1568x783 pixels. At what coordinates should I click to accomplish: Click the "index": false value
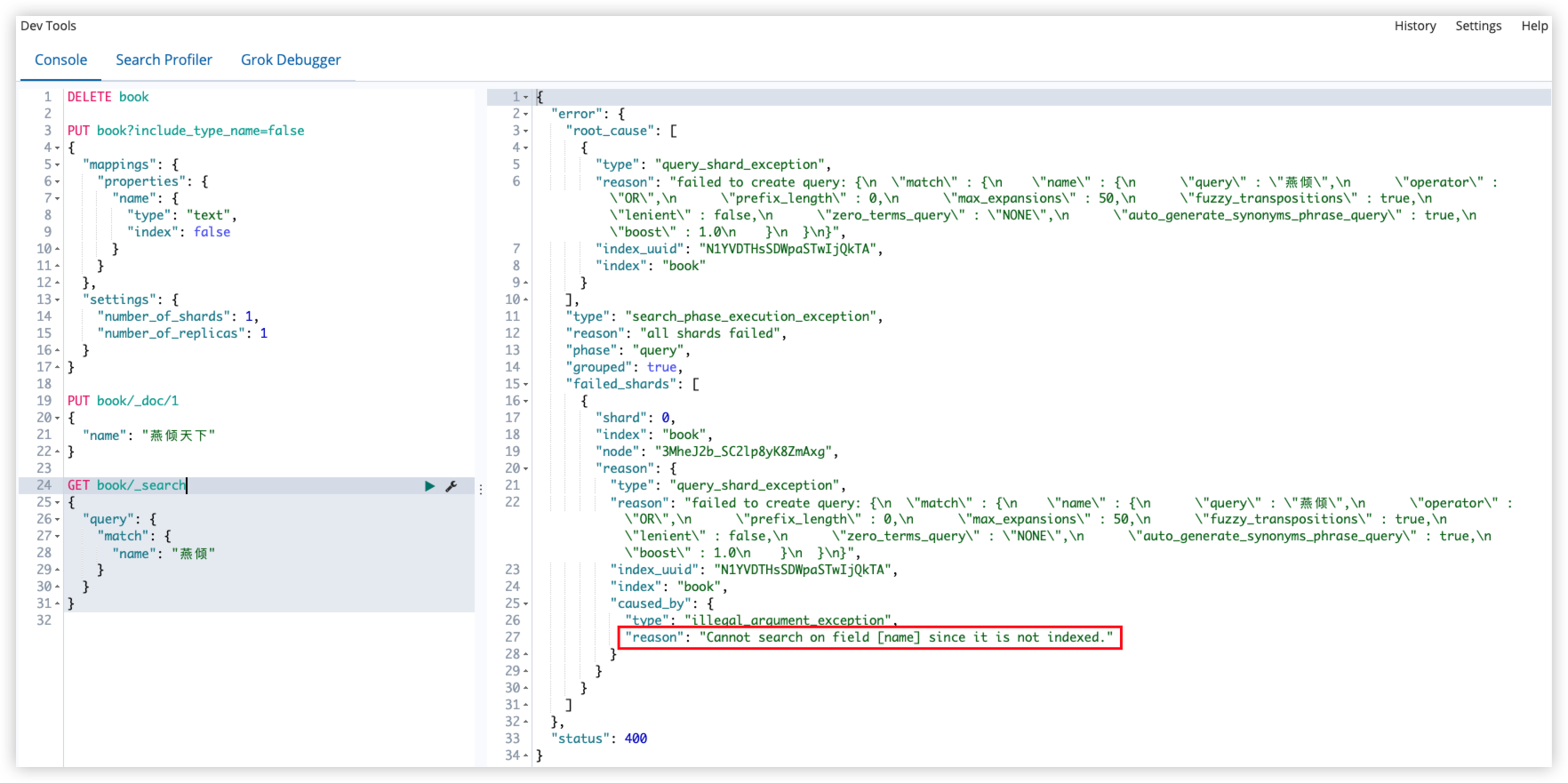point(212,232)
